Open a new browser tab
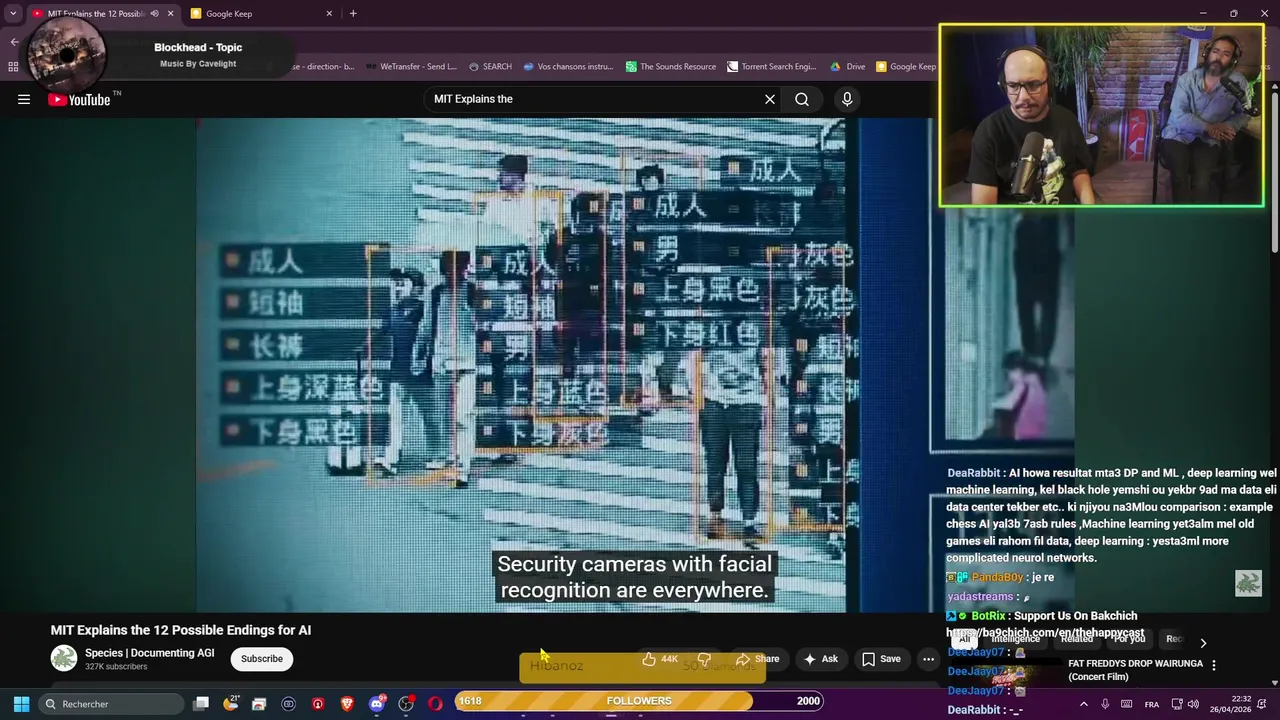Viewport: 1280px width, 720px height. [353, 14]
